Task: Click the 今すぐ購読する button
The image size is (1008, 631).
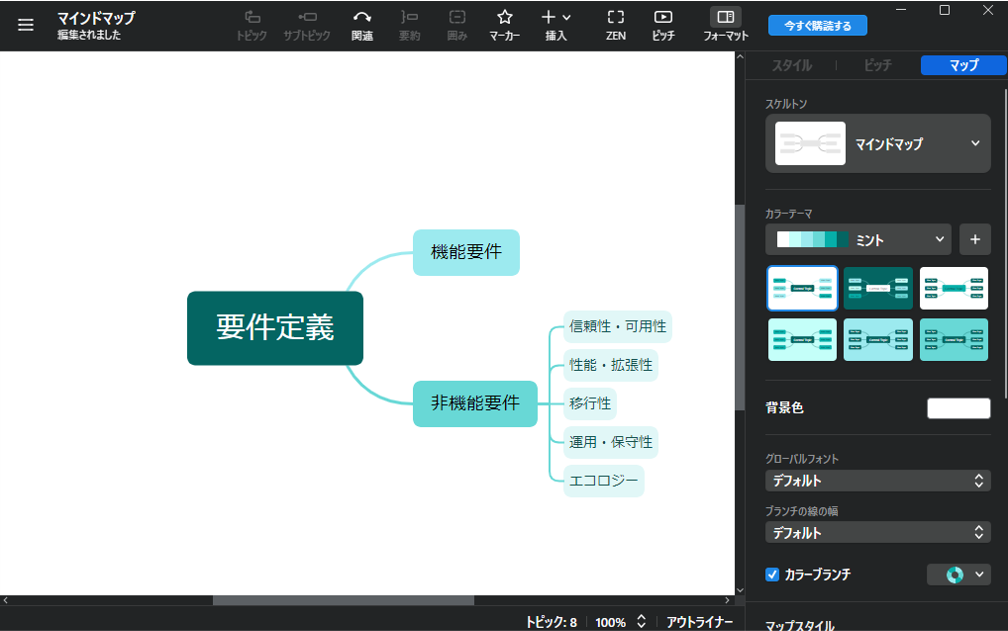Action: (x=817, y=25)
